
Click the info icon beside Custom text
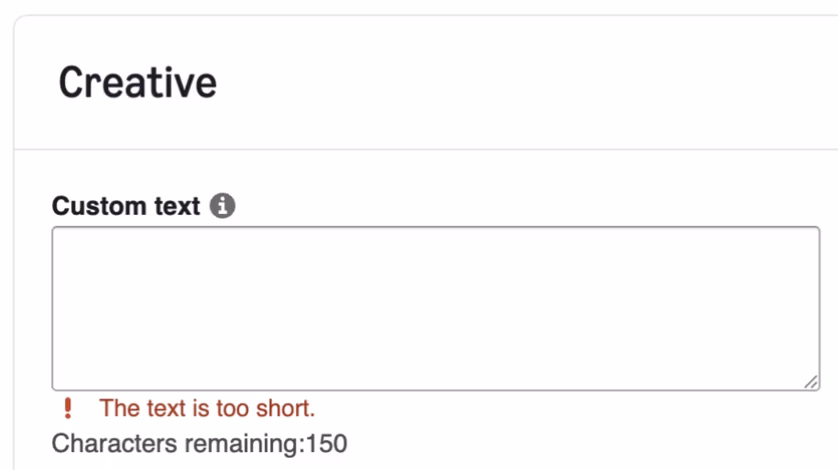tap(223, 207)
